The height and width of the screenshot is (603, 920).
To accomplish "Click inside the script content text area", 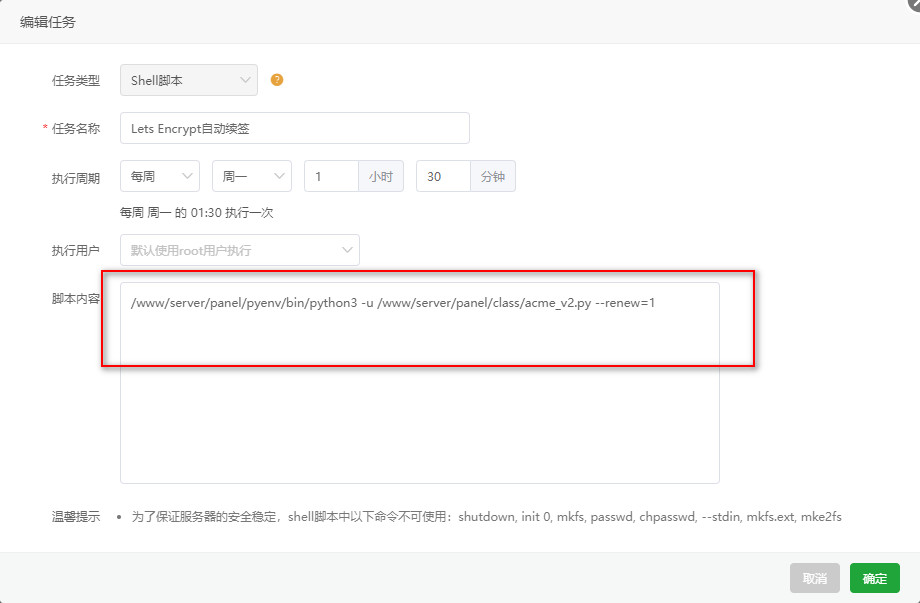I will (x=419, y=400).
